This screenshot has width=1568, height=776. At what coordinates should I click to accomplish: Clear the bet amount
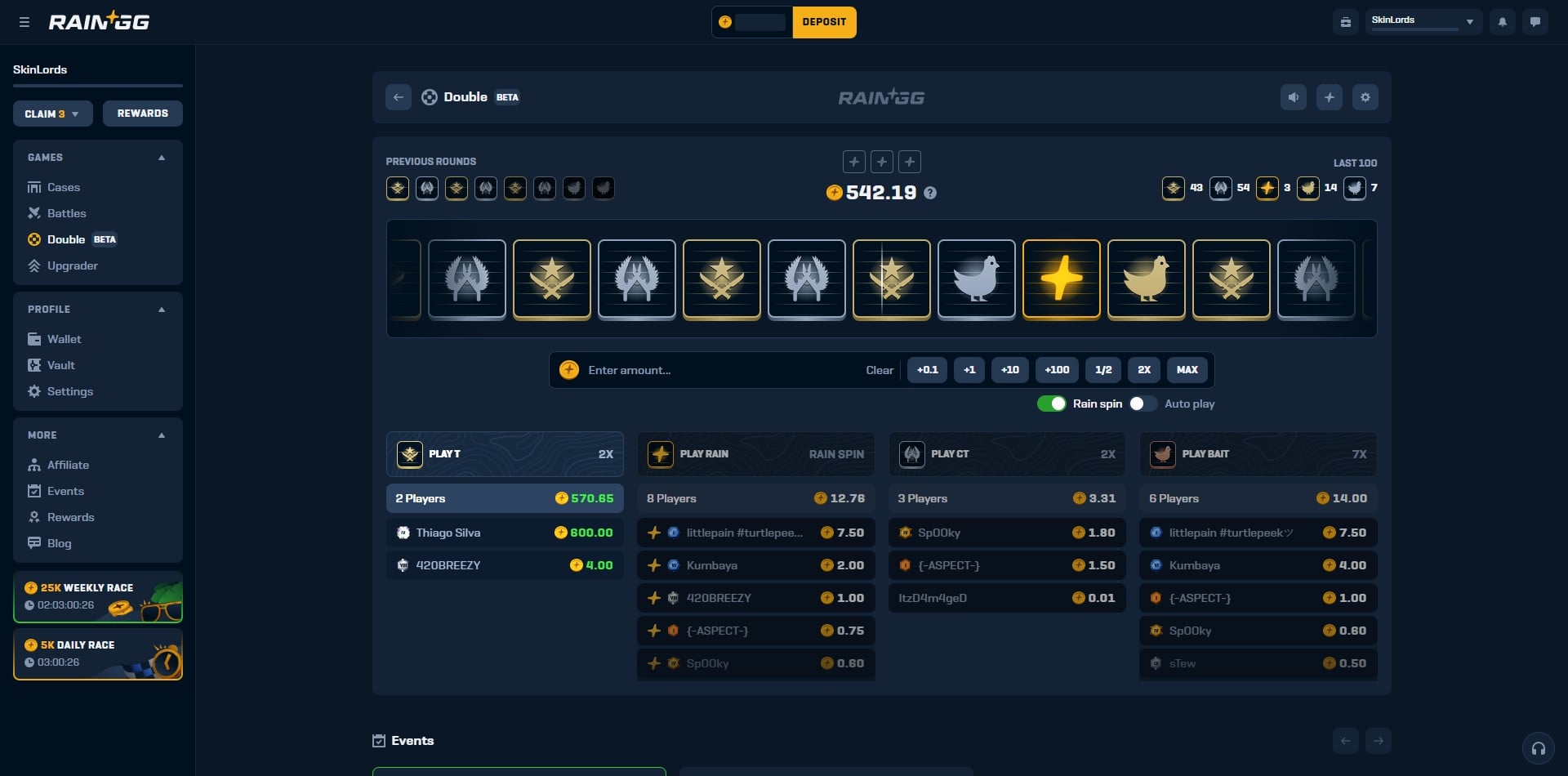coord(880,370)
